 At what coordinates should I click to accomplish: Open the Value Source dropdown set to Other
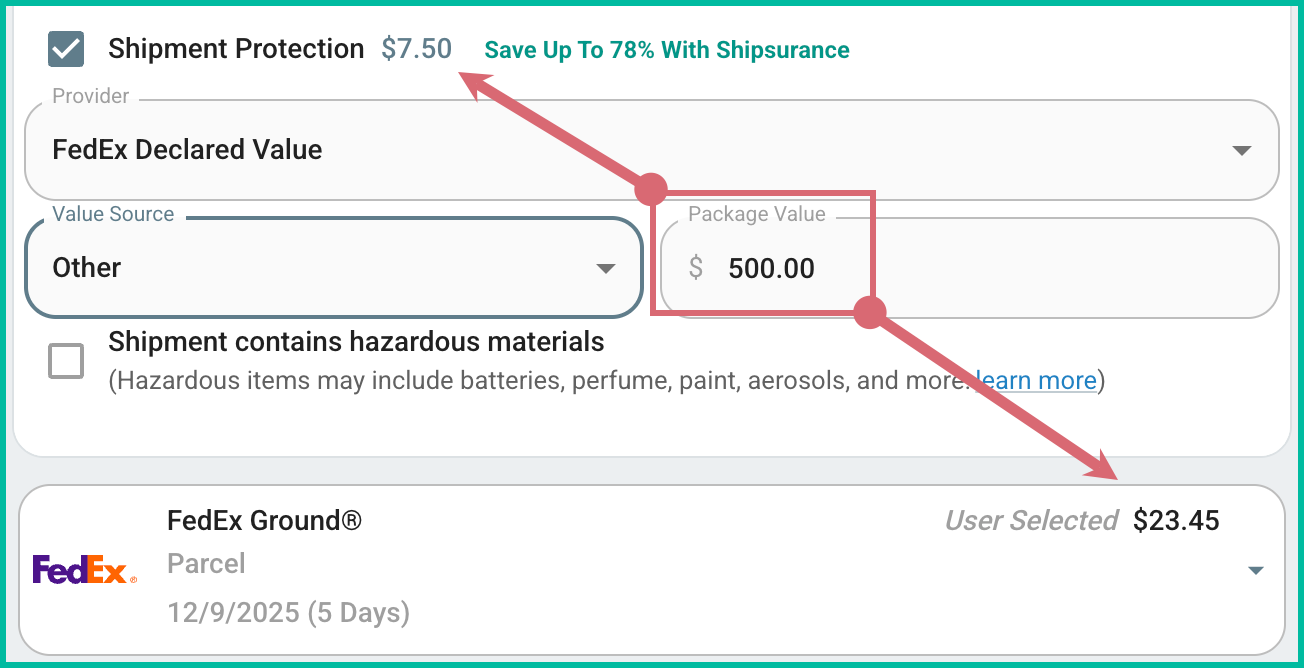click(334, 268)
